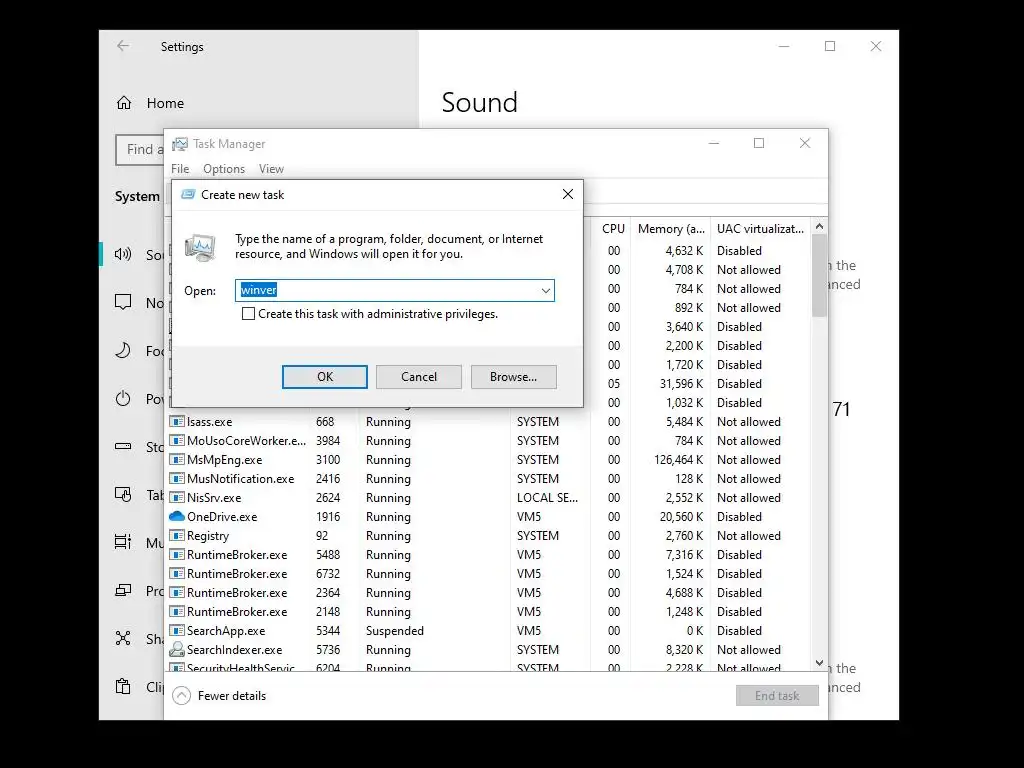The image size is (1024, 768).
Task: Enable administrative privileges checkbox
Action: (248, 313)
